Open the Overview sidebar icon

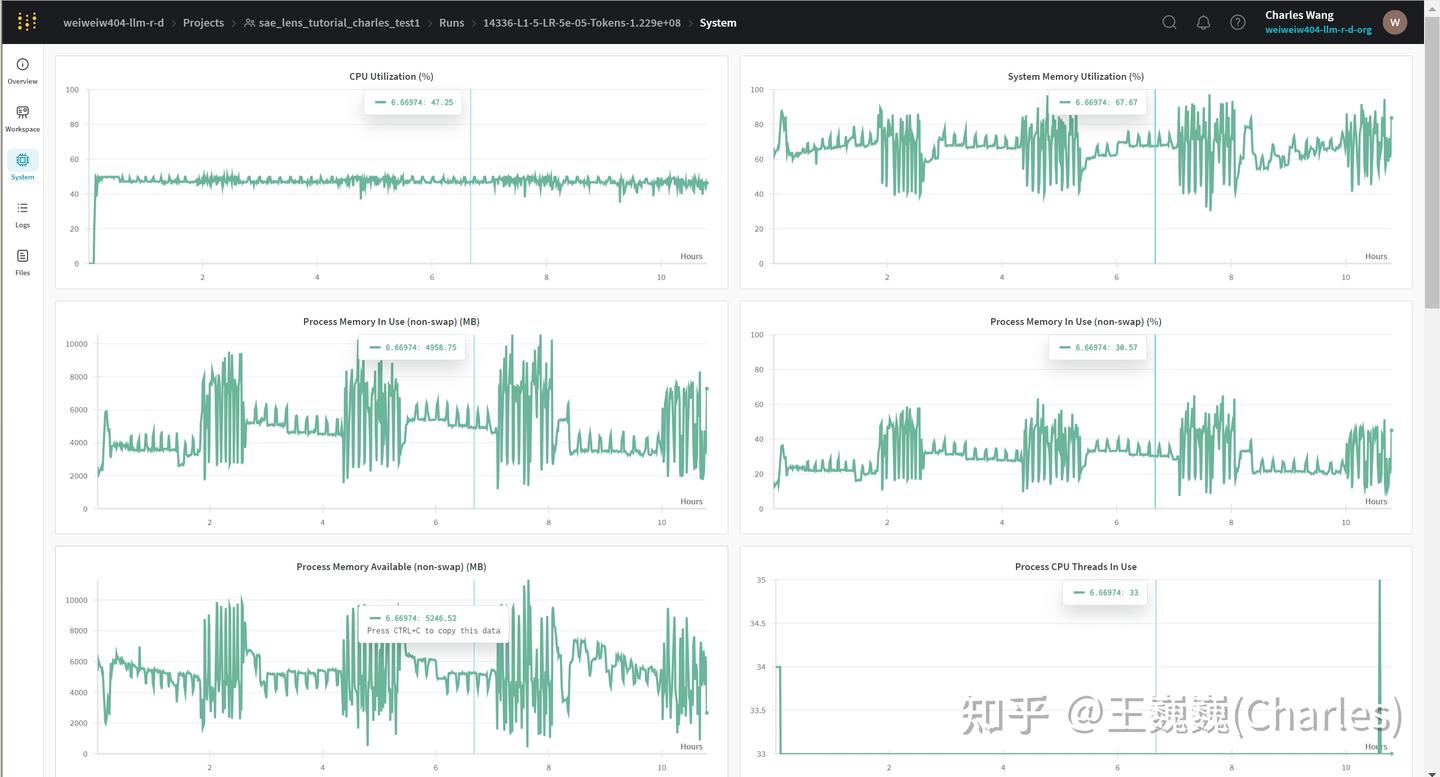pyautogui.click(x=22, y=70)
